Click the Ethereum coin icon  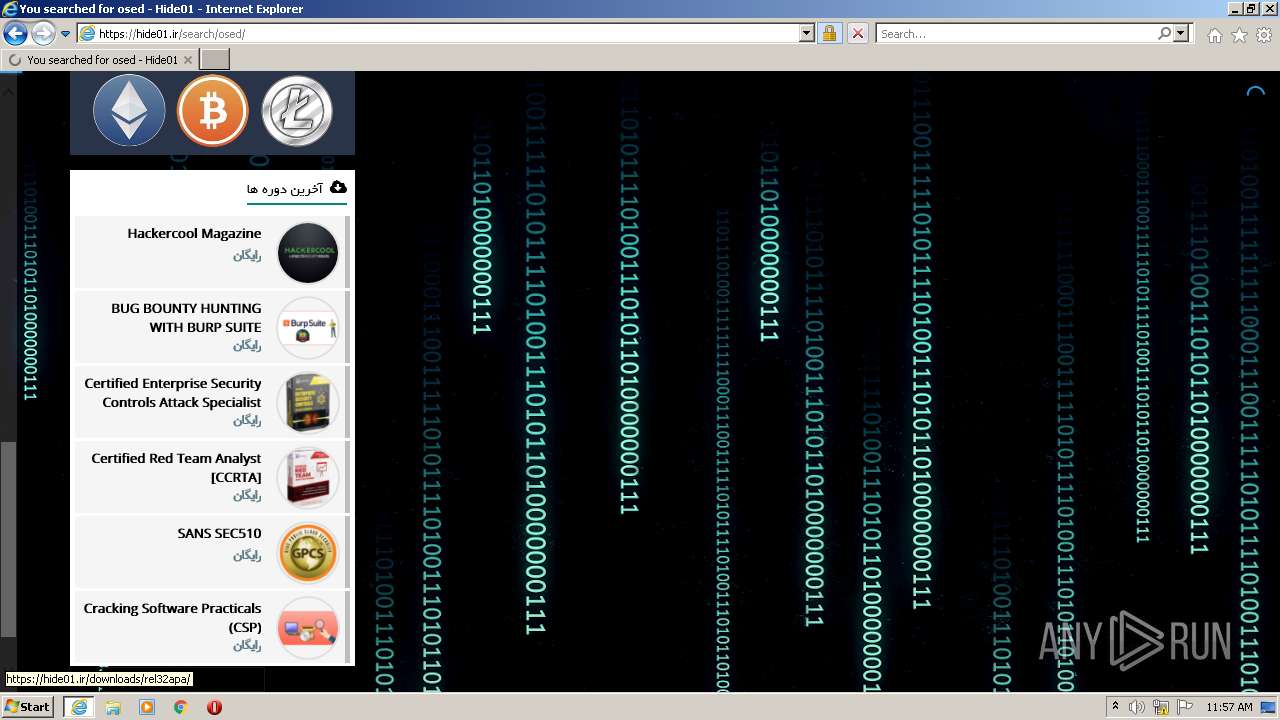[x=129, y=111]
